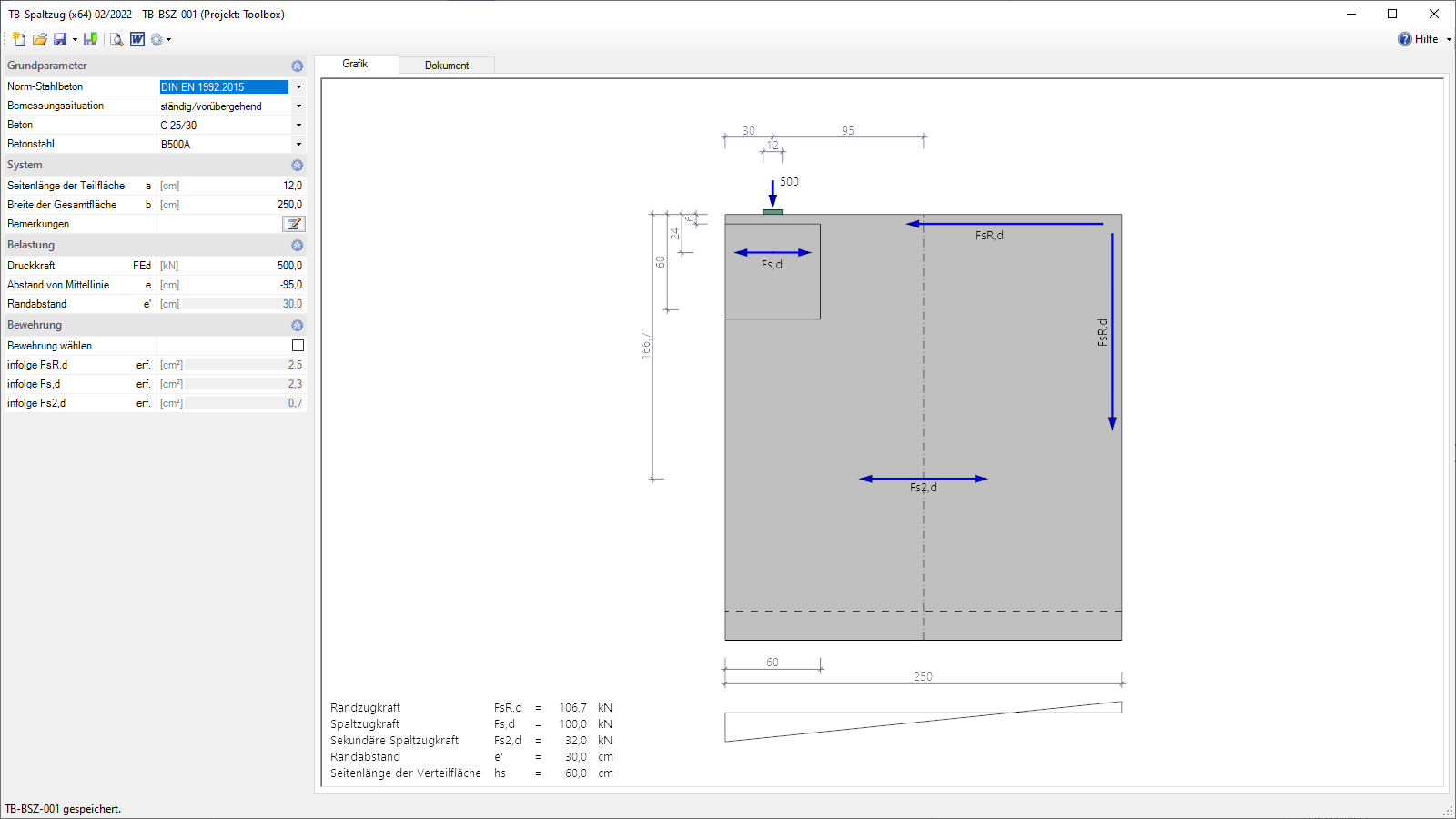The width and height of the screenshot is (1456, 819).
Task: Collapse the Bewehrung section
Action: (x=297, y=325)
